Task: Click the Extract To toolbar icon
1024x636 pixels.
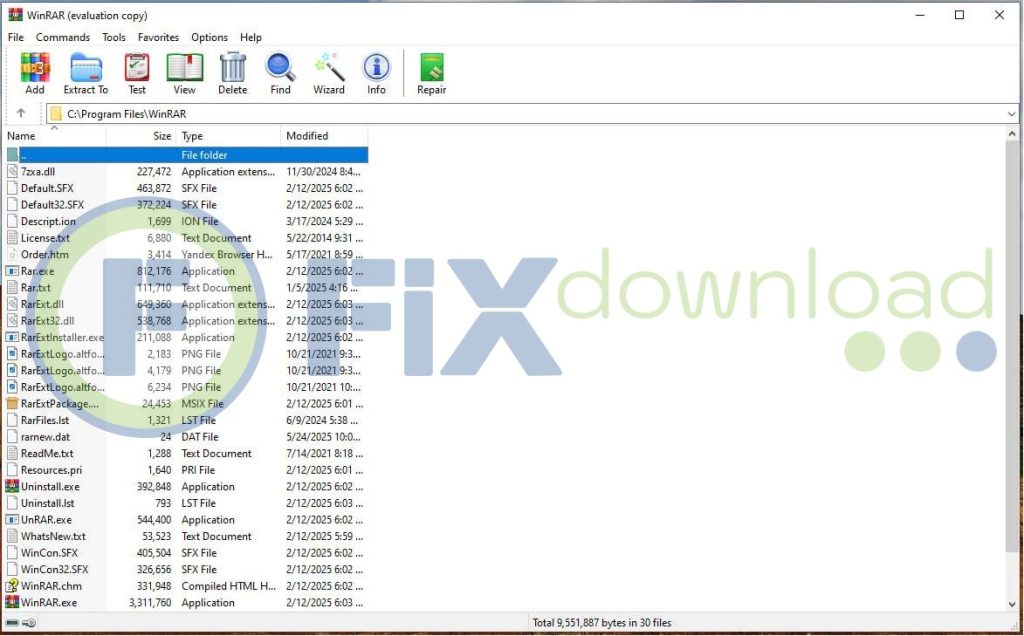Action: point(86,73)
